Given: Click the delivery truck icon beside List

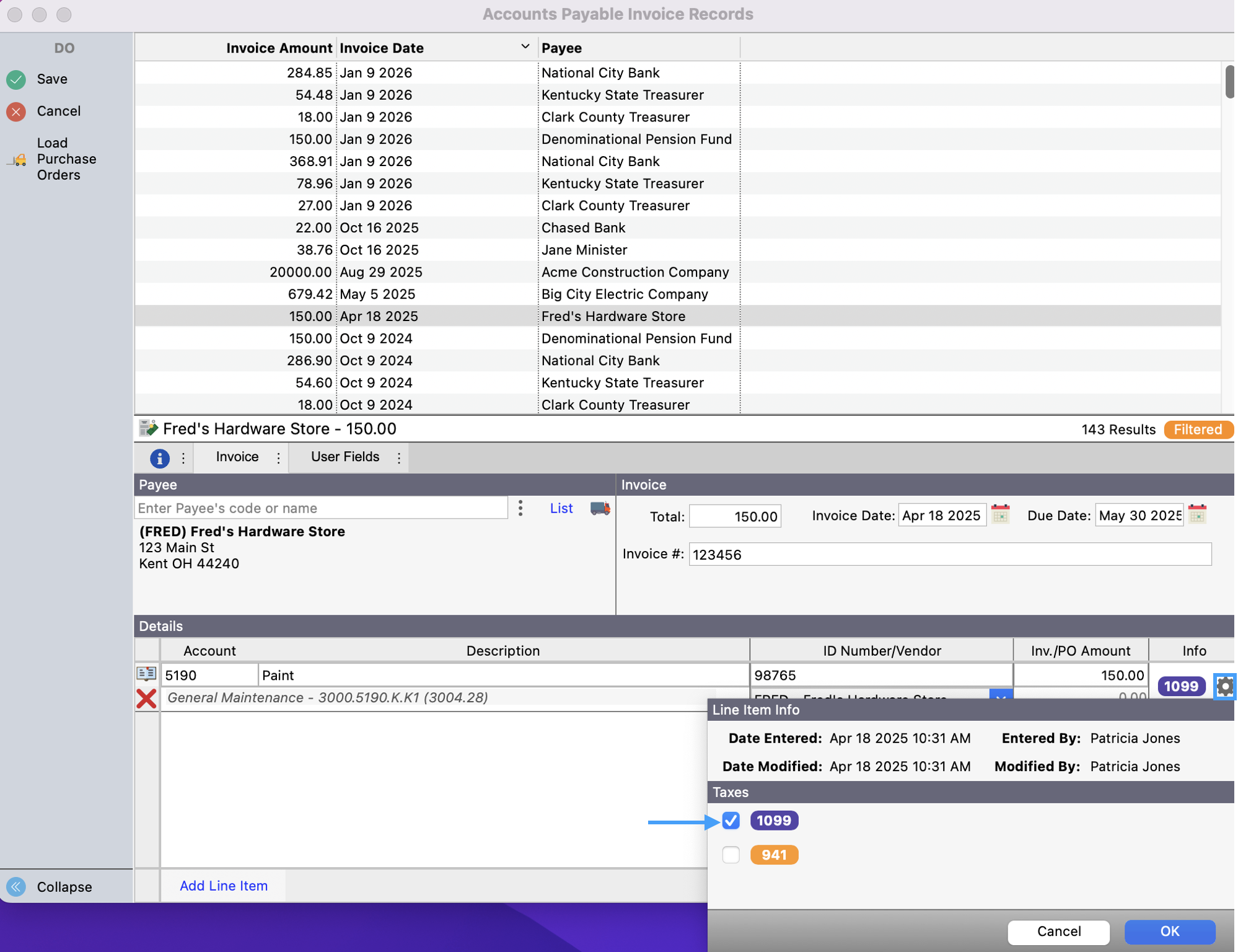Looking at the screenshot, I should 600,508.
